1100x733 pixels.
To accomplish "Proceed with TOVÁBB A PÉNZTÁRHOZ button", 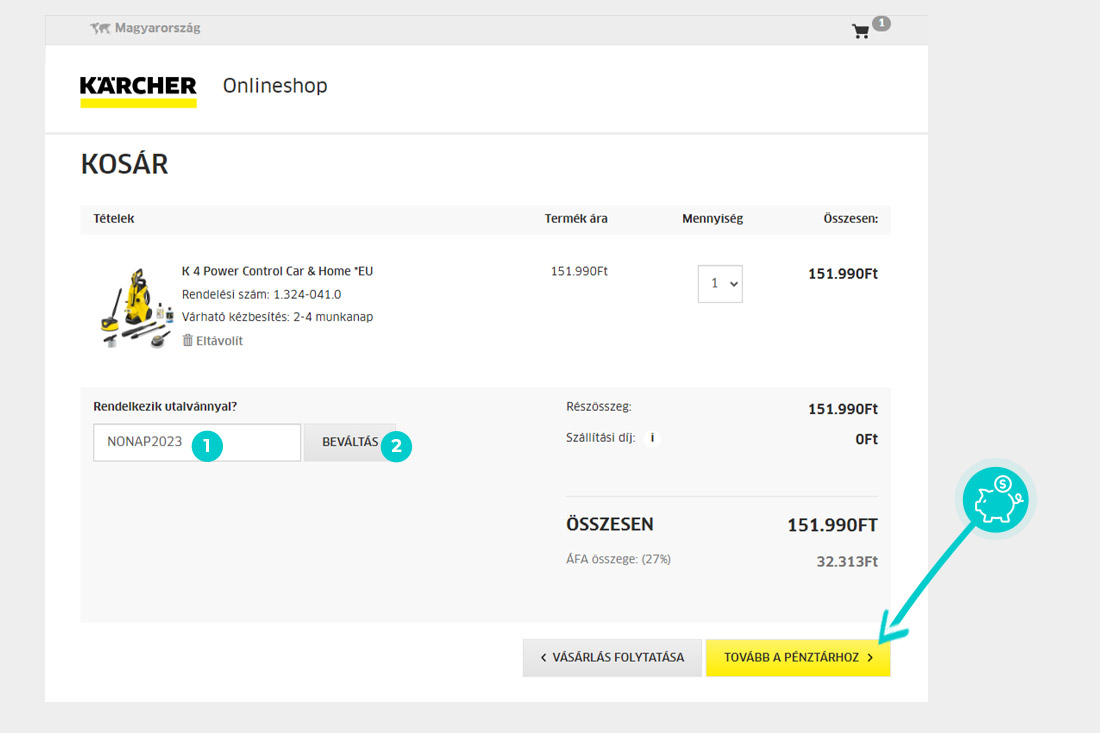I will (x=798, y=657).
